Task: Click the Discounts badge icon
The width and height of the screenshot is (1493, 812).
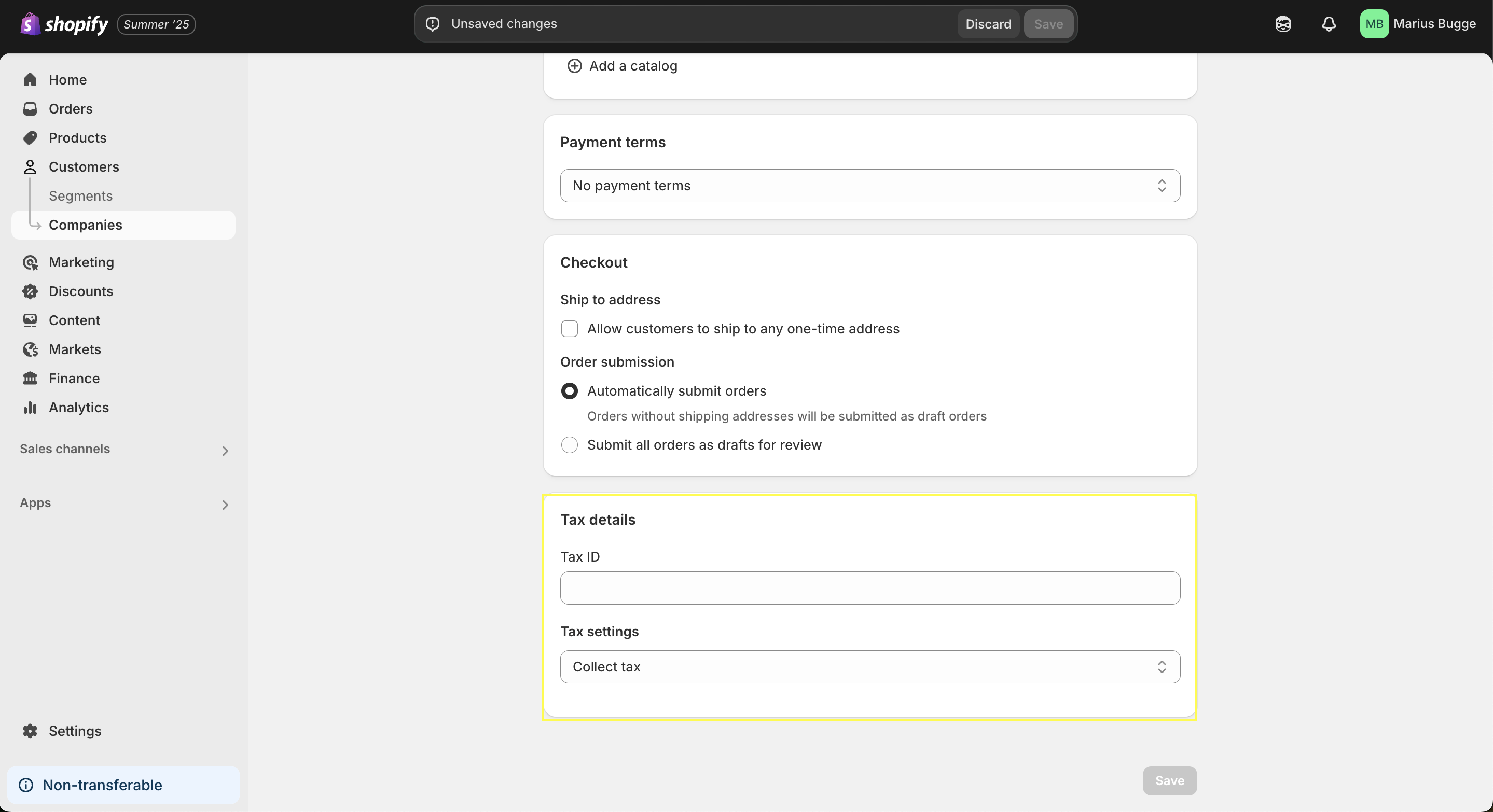Action: point(30,291)
